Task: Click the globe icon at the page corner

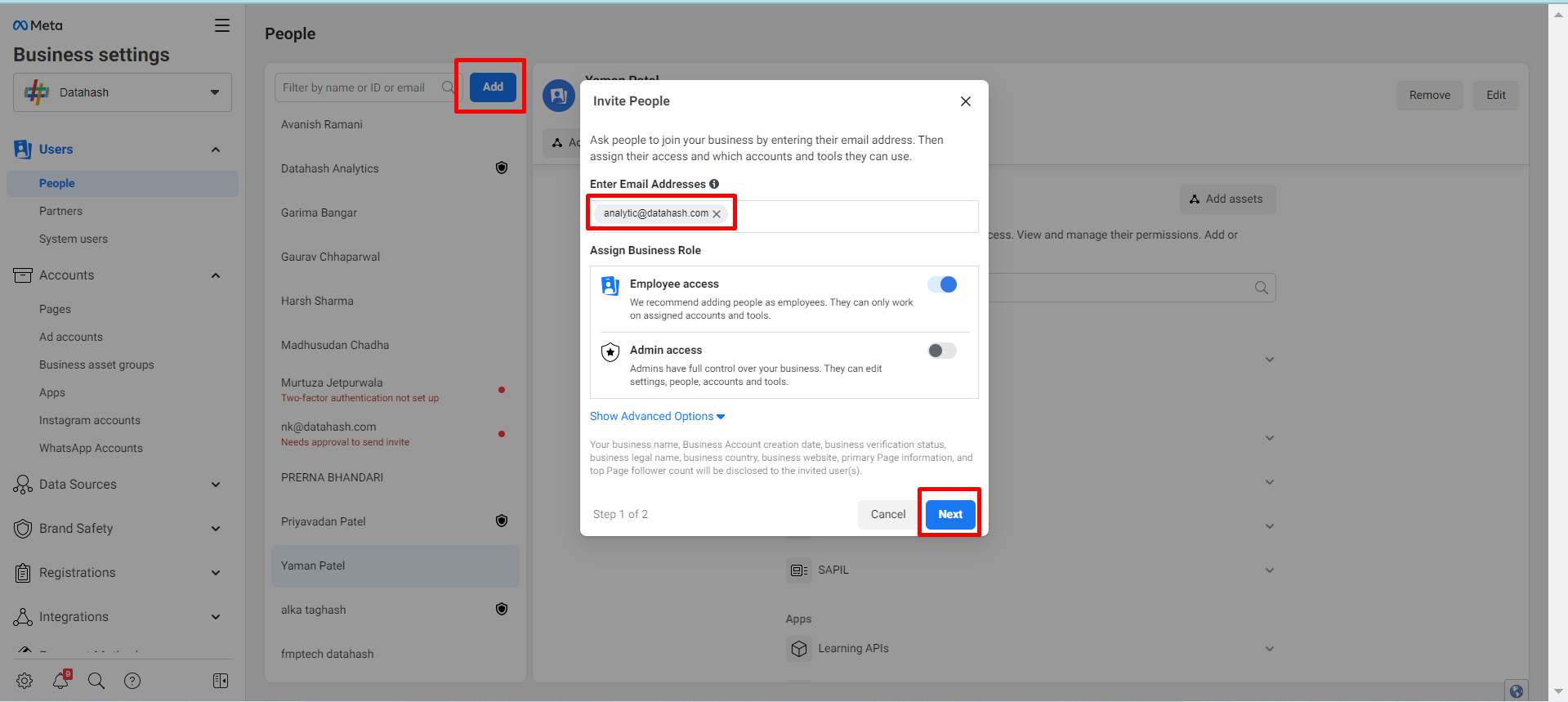Action: coord(1517,691)
